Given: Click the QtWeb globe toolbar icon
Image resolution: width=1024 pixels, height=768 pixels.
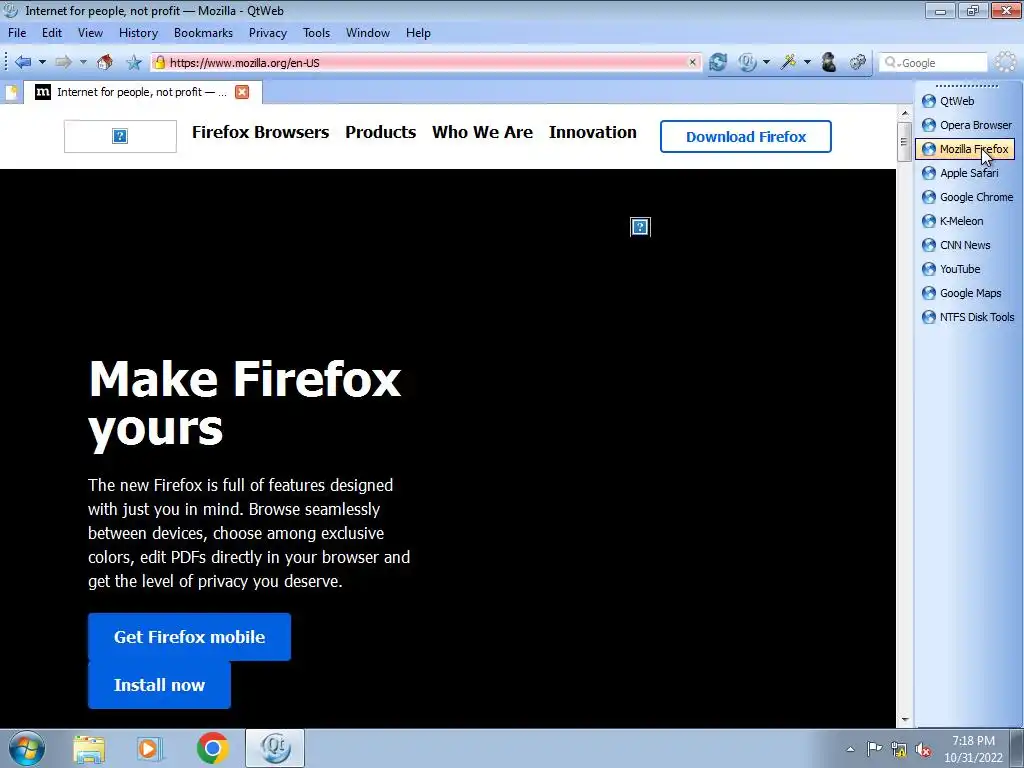Looking at the screenshot, I should [x=747, y=62].
